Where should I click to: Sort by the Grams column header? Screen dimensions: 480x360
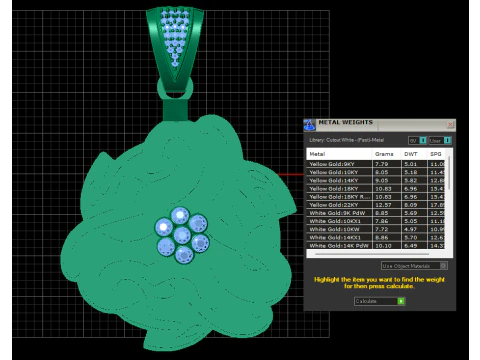click(386, 154)
